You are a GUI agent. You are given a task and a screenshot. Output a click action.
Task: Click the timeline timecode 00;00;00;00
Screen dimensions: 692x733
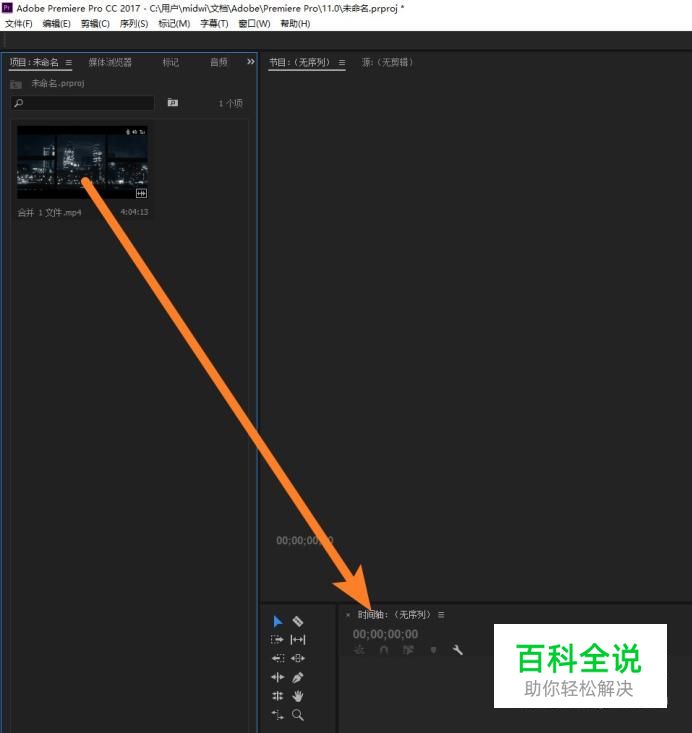point(385,634)
